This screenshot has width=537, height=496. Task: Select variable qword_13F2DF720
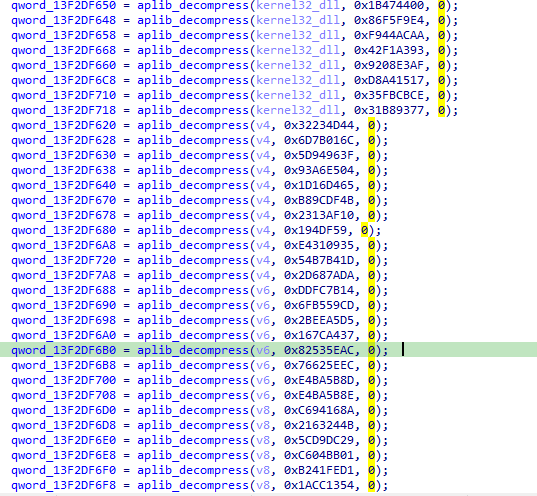coord(63,261)
